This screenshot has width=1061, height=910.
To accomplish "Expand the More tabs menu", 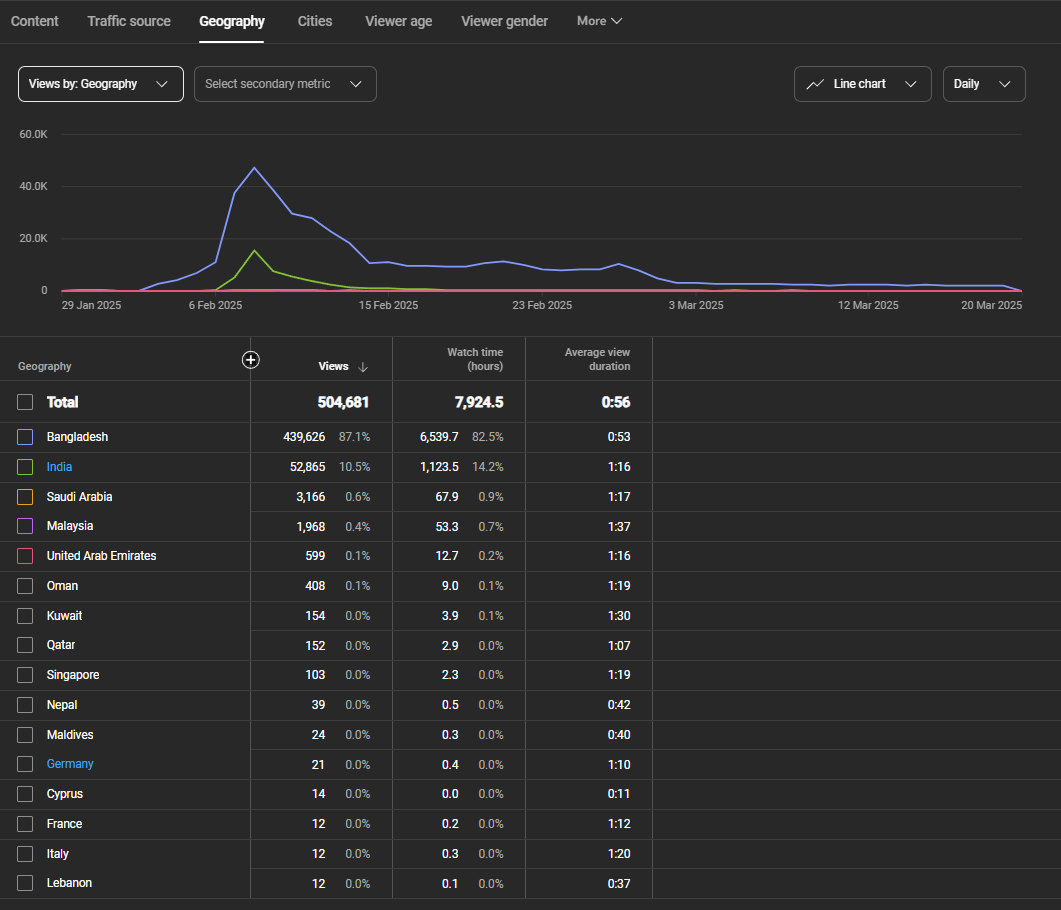I will coord(599,21).
